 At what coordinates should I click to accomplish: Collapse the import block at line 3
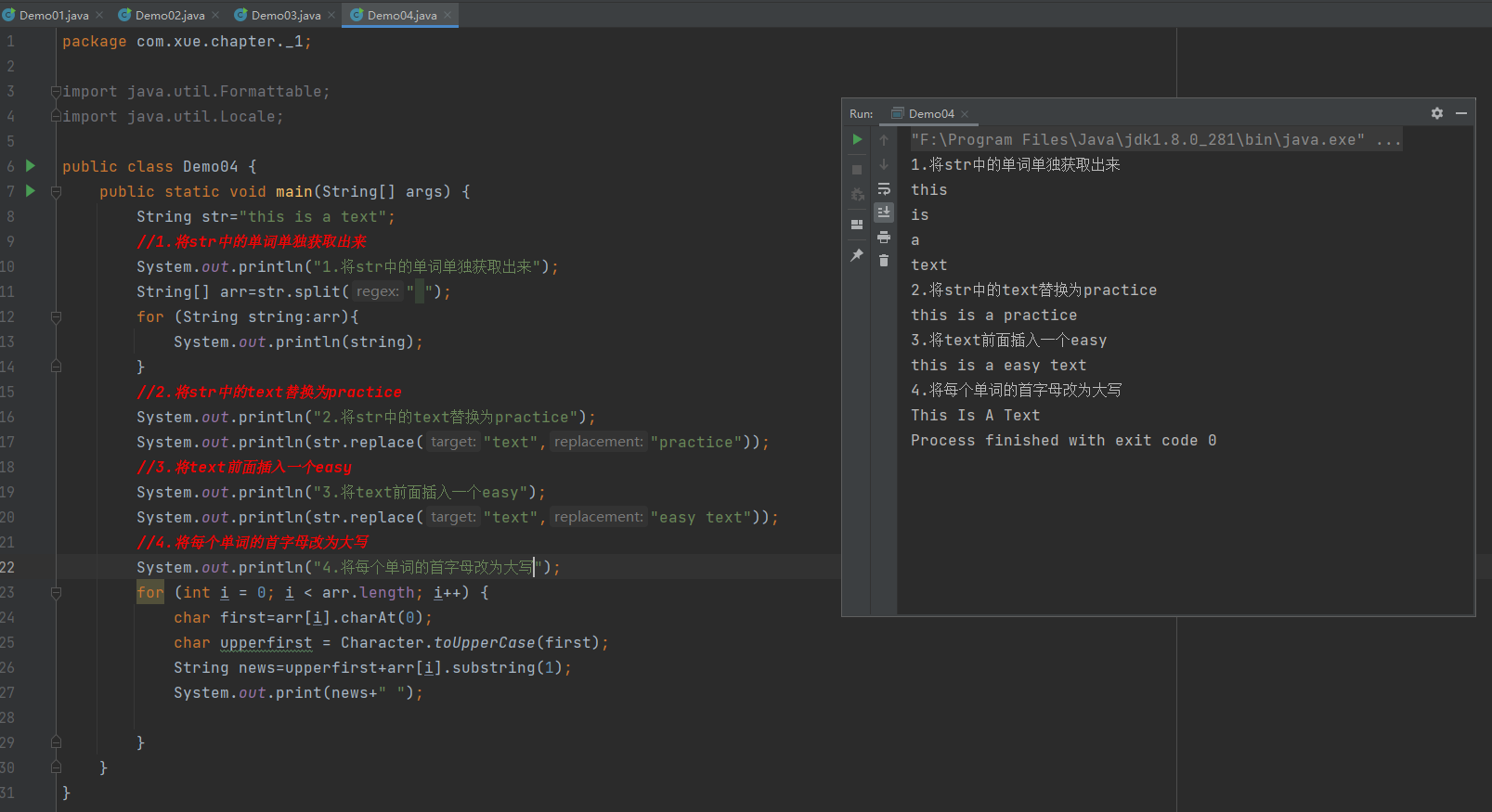click(56, 92)
